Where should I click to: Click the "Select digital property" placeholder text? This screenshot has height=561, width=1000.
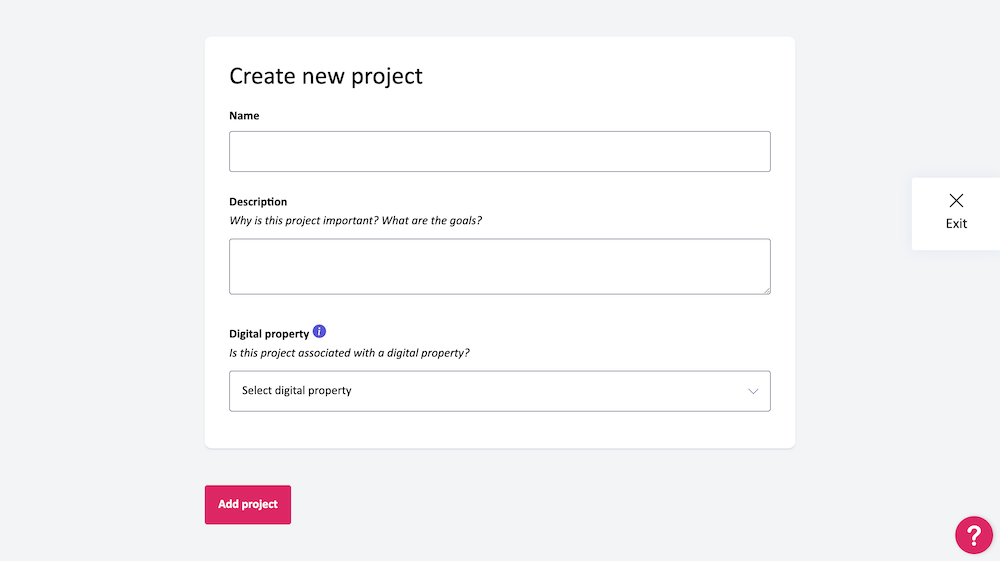297,390
